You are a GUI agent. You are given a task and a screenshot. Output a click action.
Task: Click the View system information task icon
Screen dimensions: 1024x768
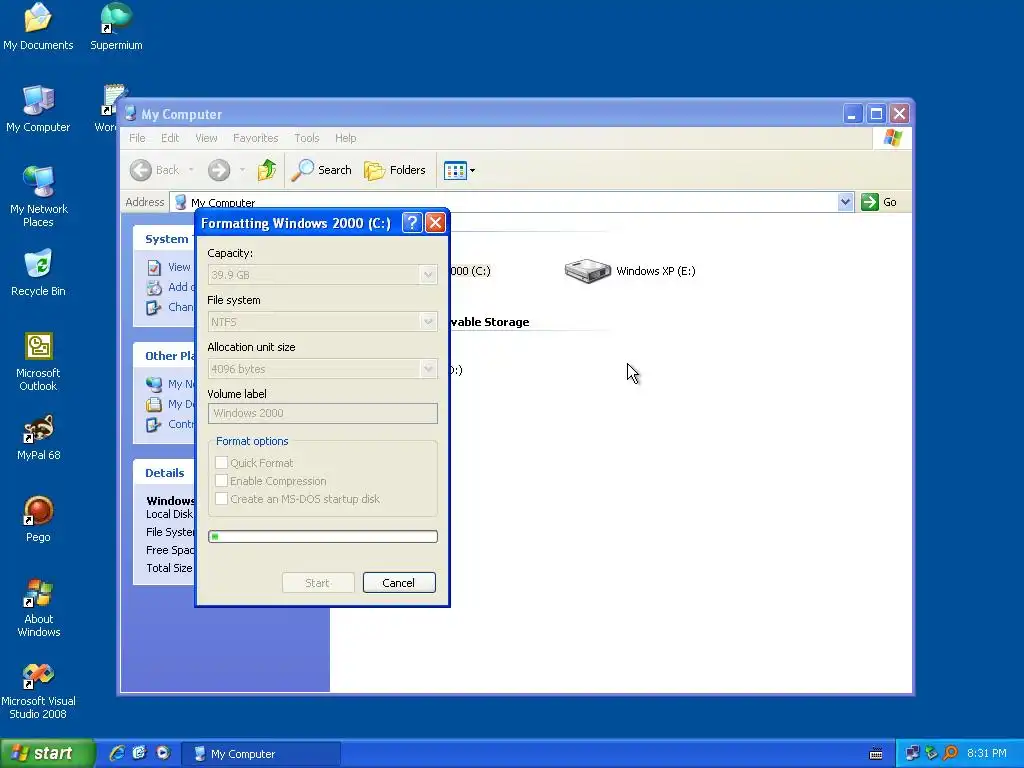[154, 267]
